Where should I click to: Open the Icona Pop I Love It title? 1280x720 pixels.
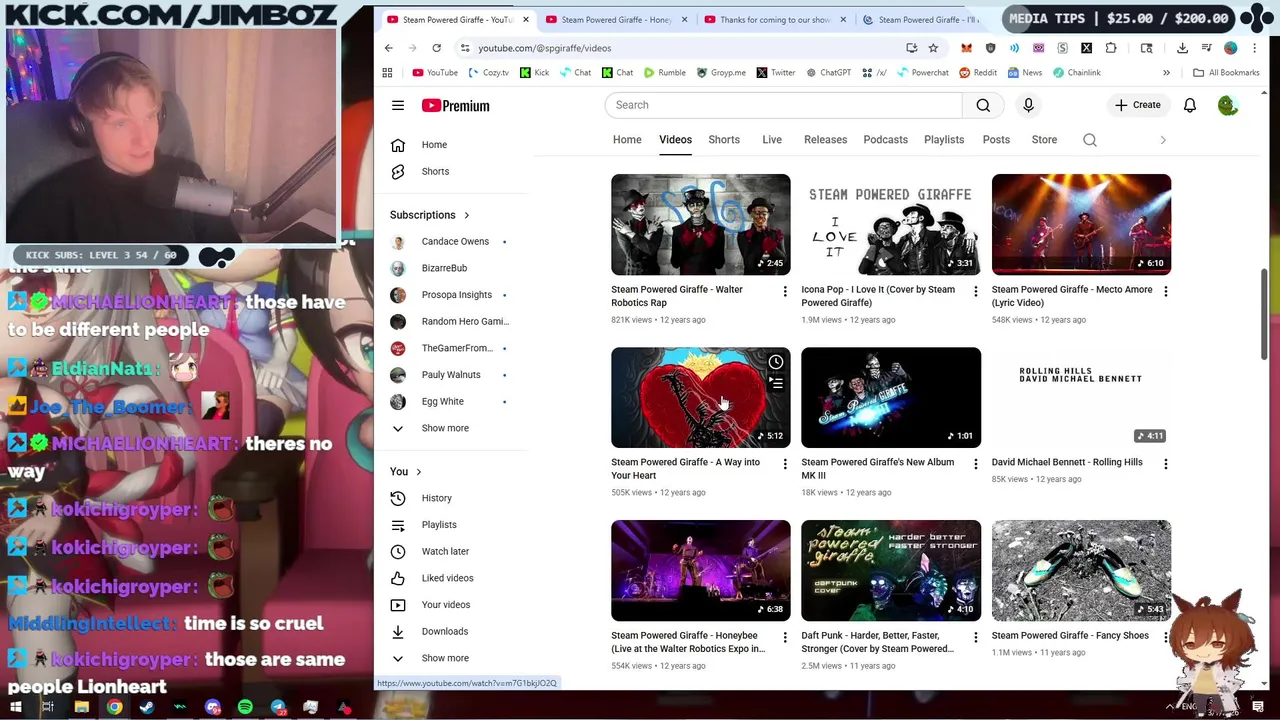(x=878, y=296)
